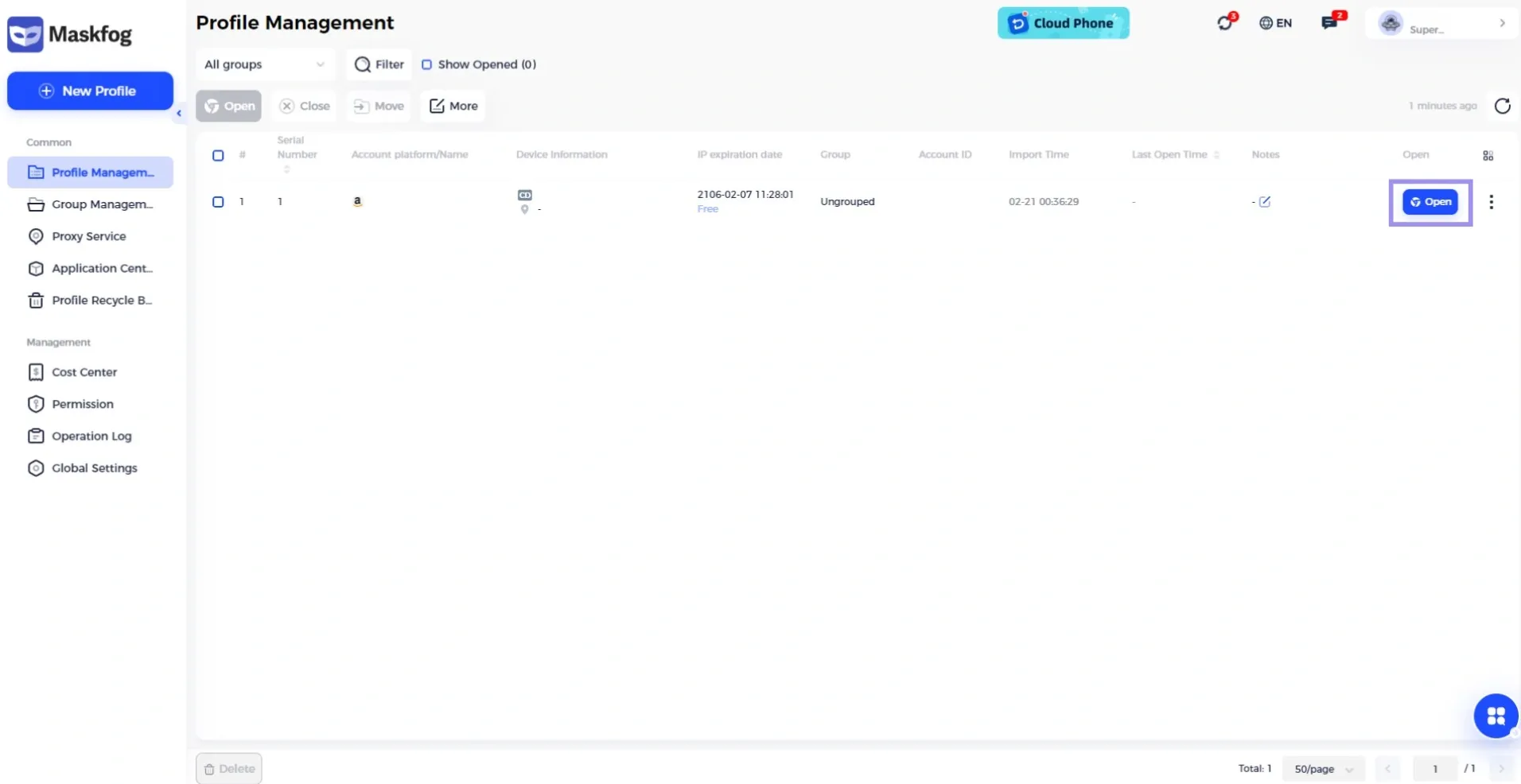
Task: Check the select-all checkbox in the header
Action: point(217,155)
